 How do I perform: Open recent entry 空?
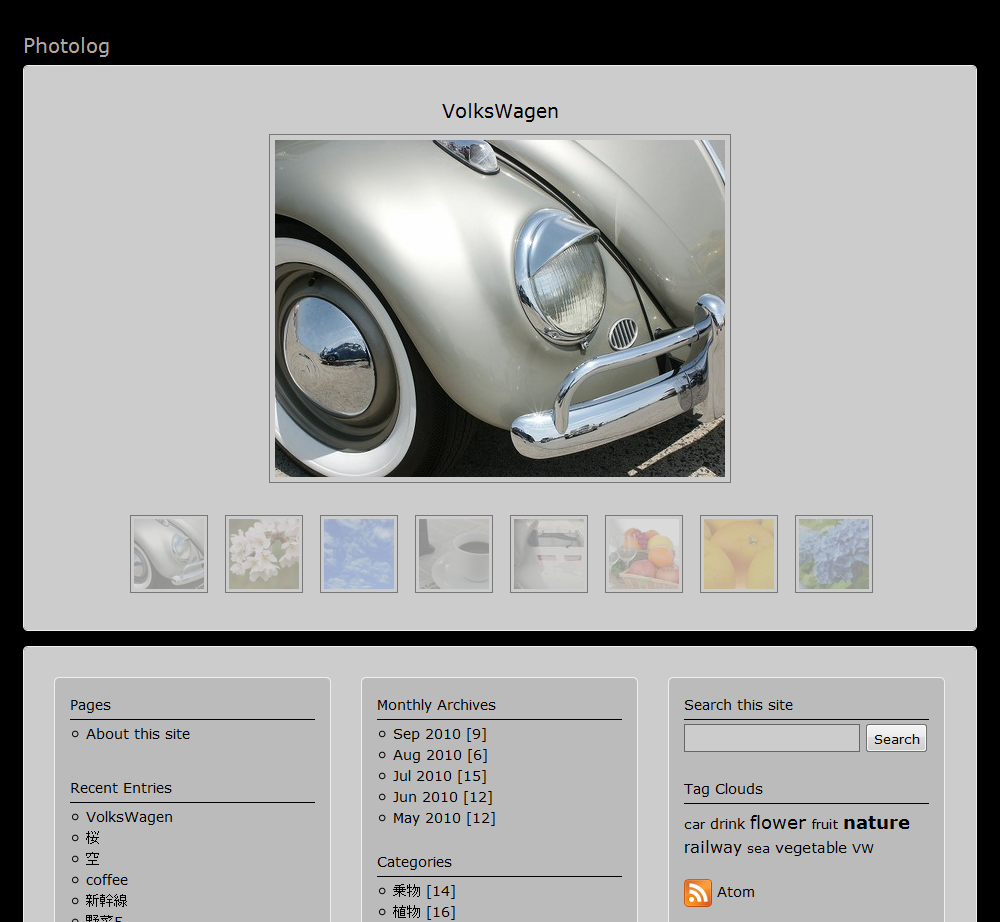pyautogui.click(x=93, y=859)
